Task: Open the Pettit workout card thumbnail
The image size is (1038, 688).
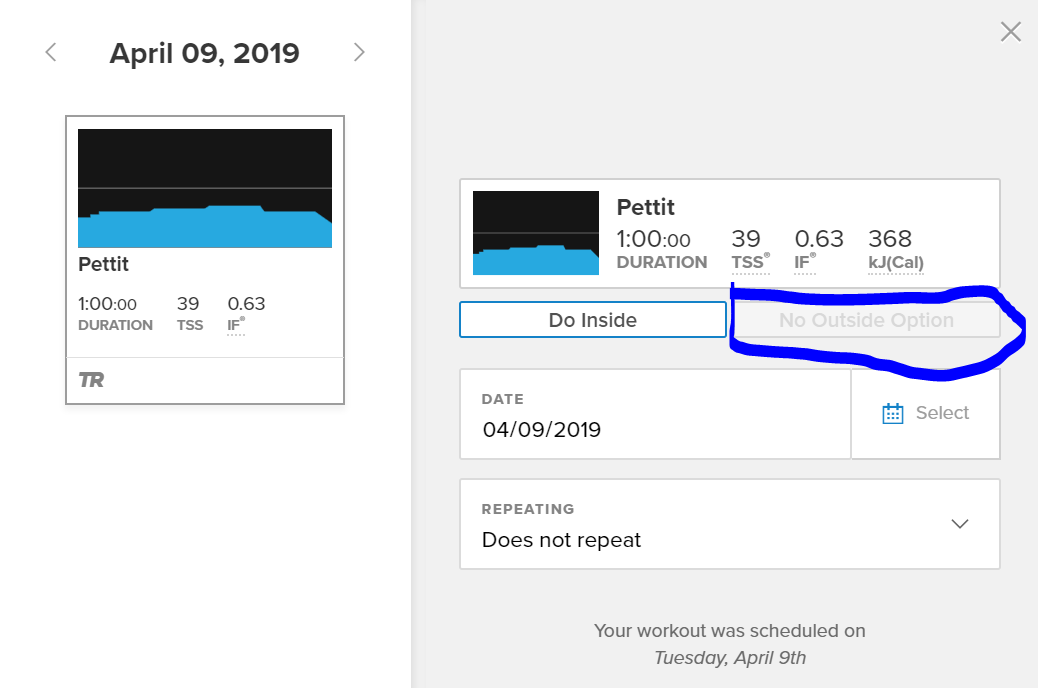Action: 205,188
